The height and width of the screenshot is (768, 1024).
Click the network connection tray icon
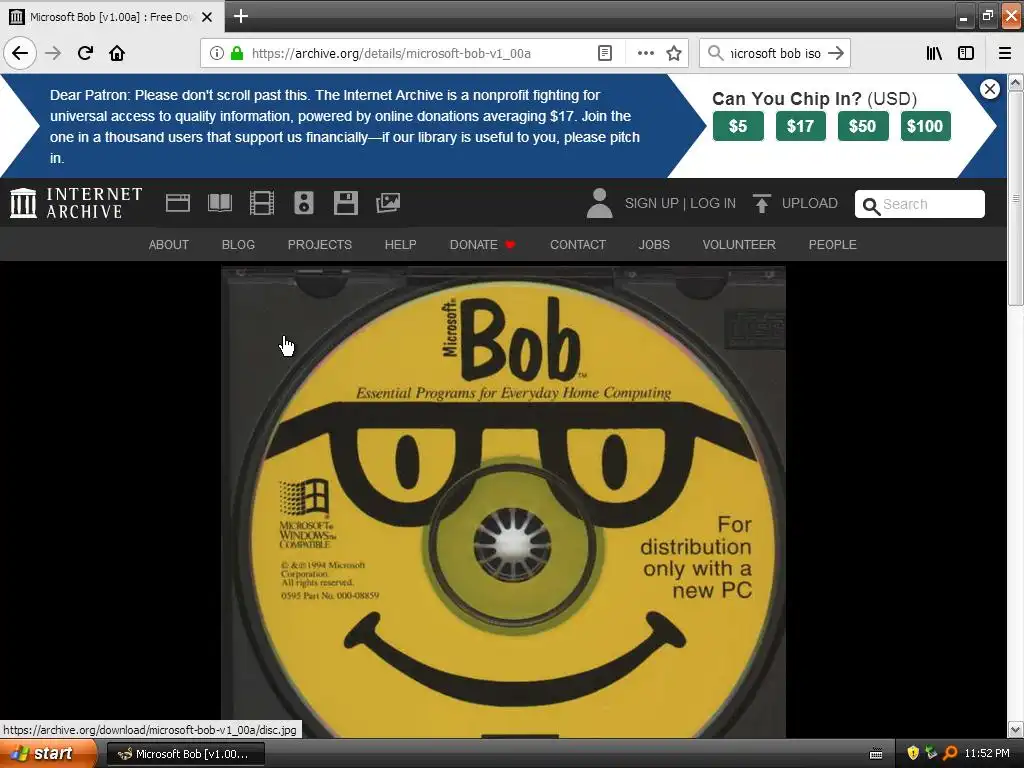(931, 754)
